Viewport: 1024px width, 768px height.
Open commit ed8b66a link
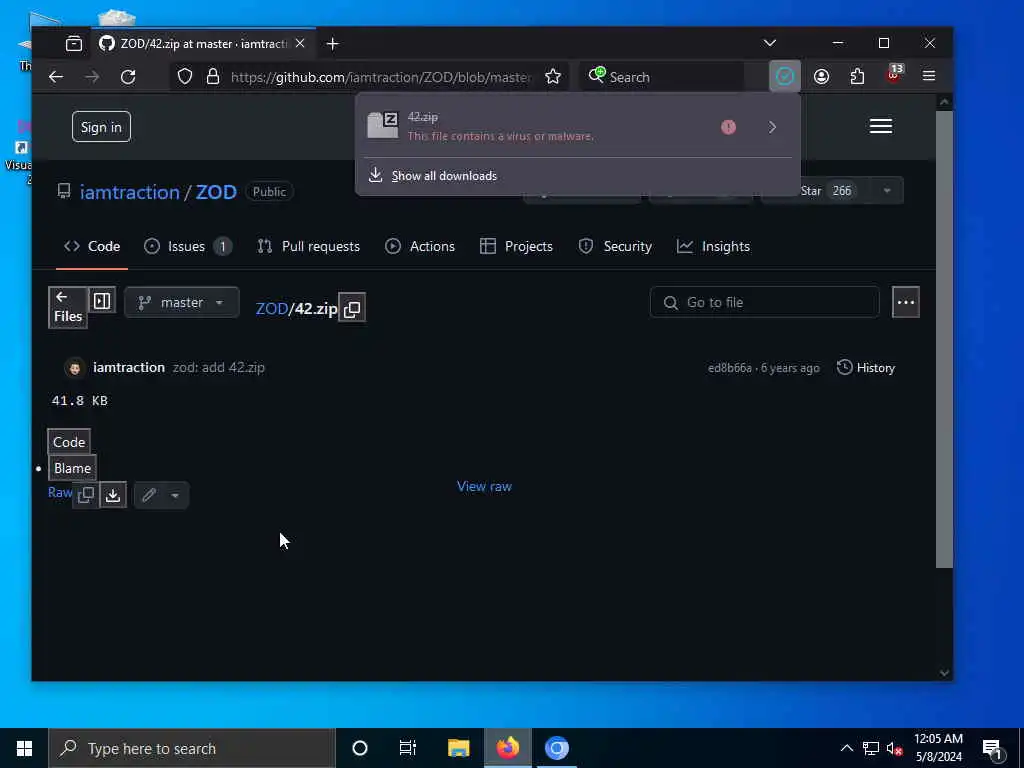tap(729, 368)
